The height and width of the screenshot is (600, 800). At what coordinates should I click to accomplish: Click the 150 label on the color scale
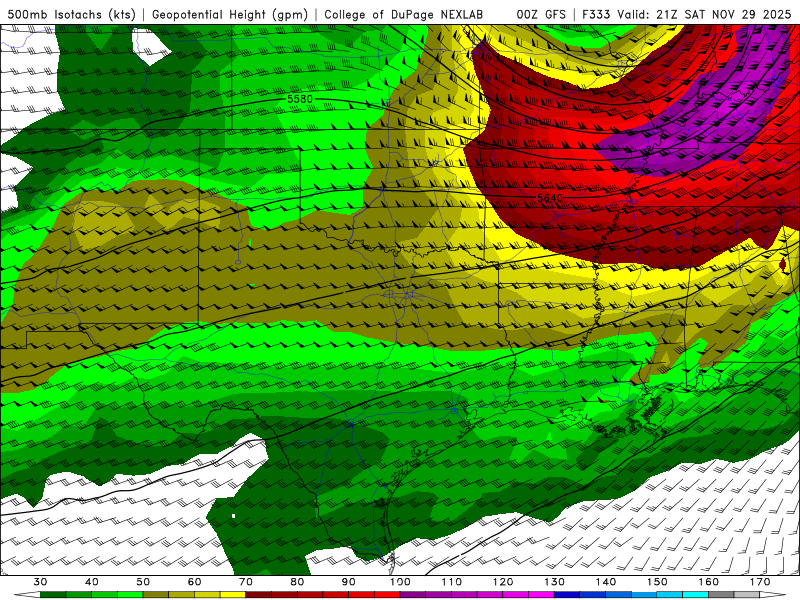[x=657, y=582]
